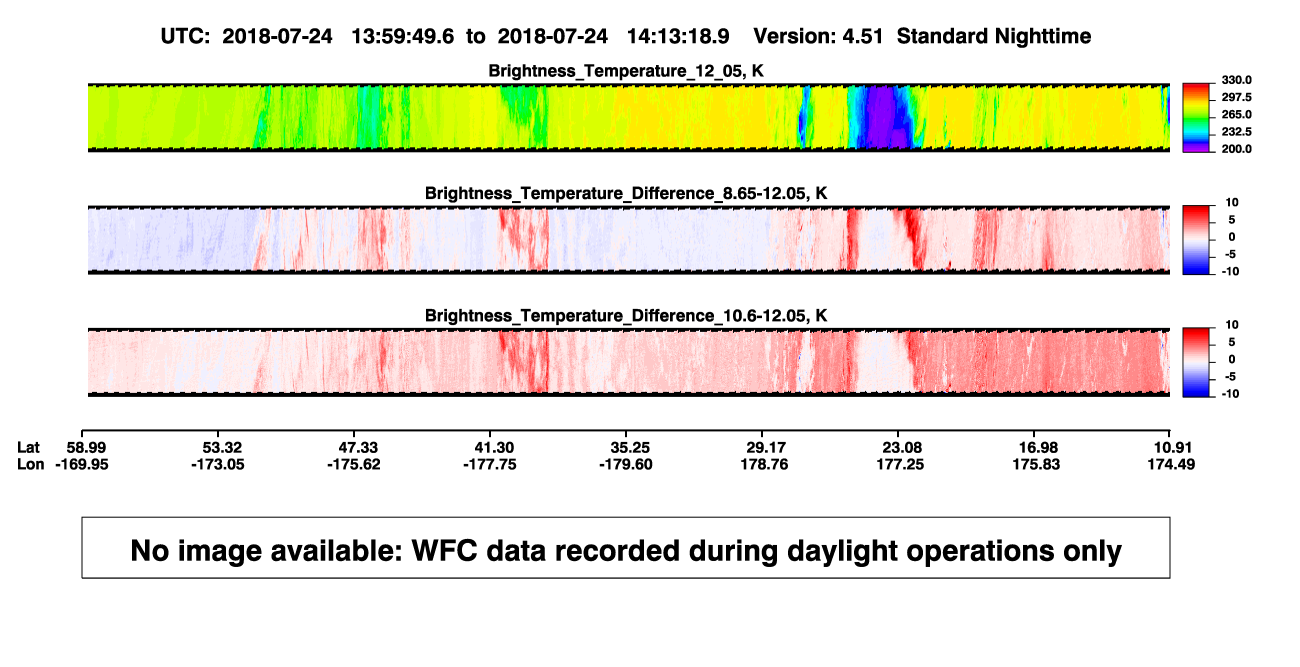This screenshot has height=667, width=1300.
Task: Click the 330.0 color scale label
Action: pyautogui.click(x=1235, y=80)
